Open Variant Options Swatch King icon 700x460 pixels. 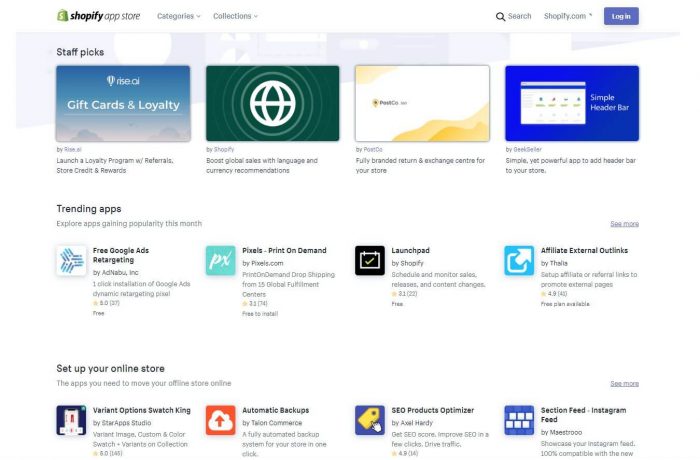point(71,420)
